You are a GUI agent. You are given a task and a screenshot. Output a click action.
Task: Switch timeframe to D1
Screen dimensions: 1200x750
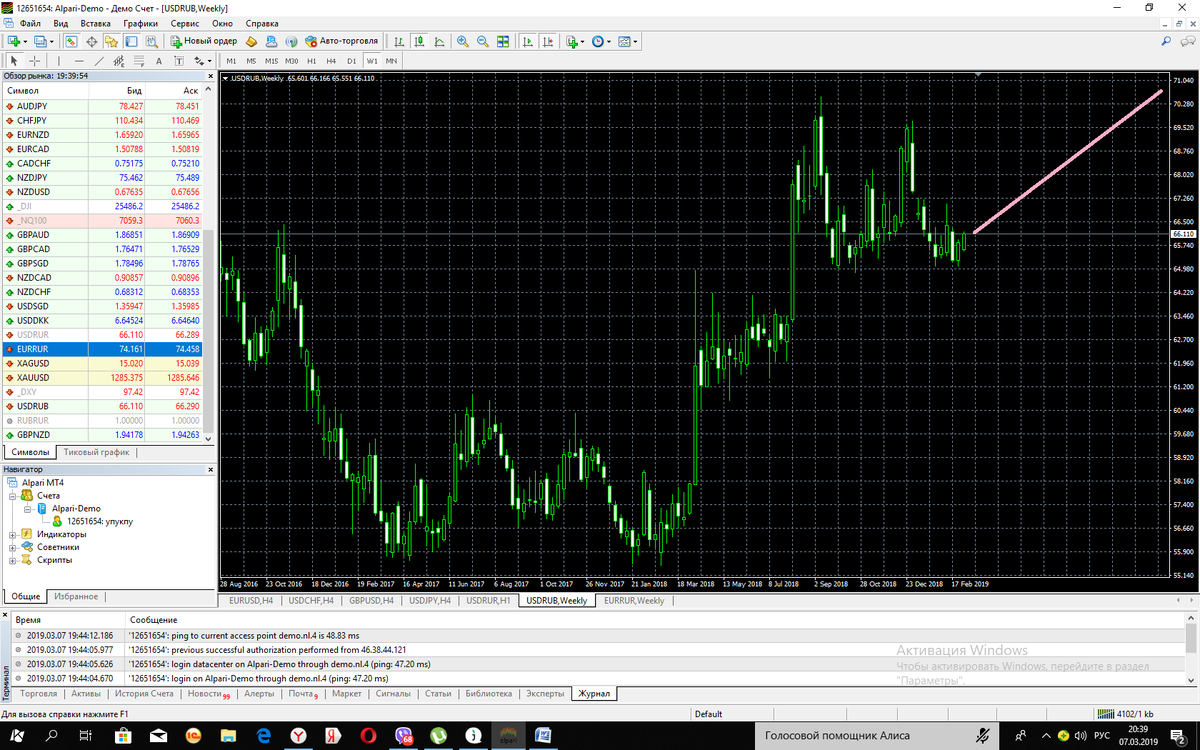[x=351, y=61]
